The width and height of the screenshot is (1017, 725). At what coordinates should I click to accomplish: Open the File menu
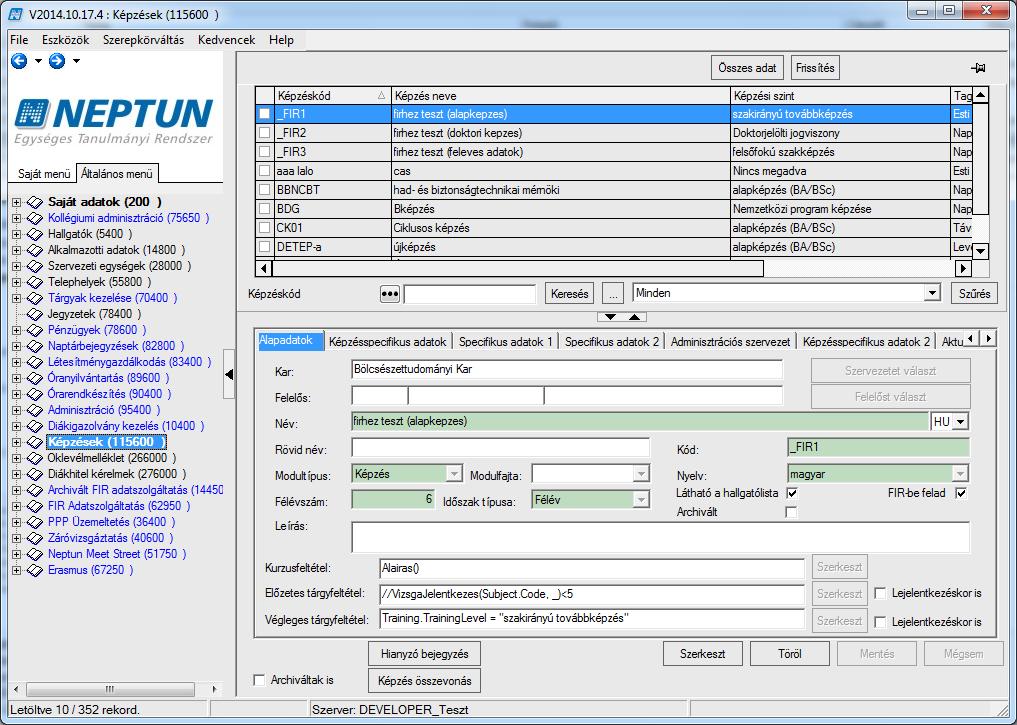(19, 40)
